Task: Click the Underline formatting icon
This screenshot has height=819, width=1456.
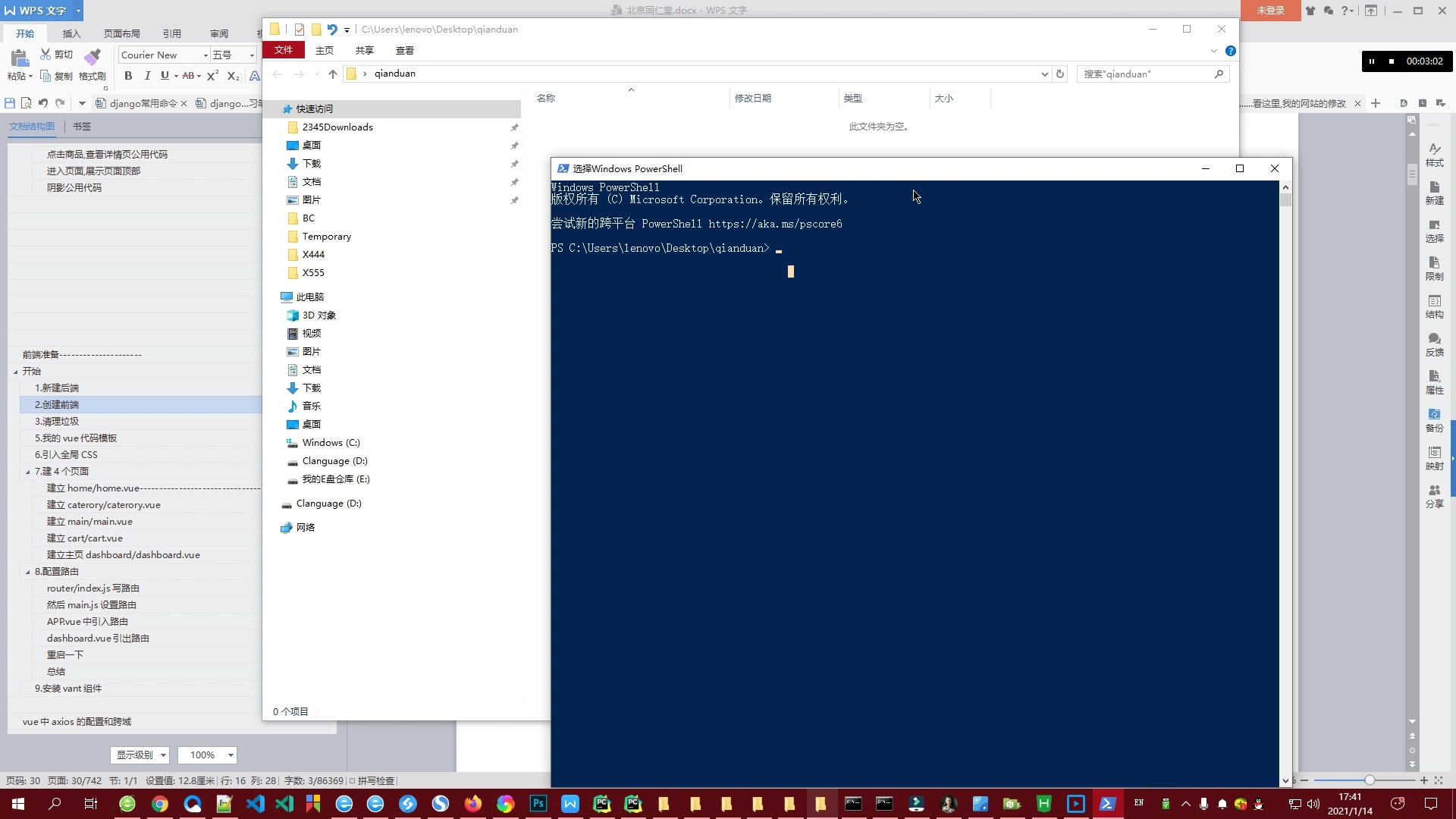Action: tap(163, 76)
